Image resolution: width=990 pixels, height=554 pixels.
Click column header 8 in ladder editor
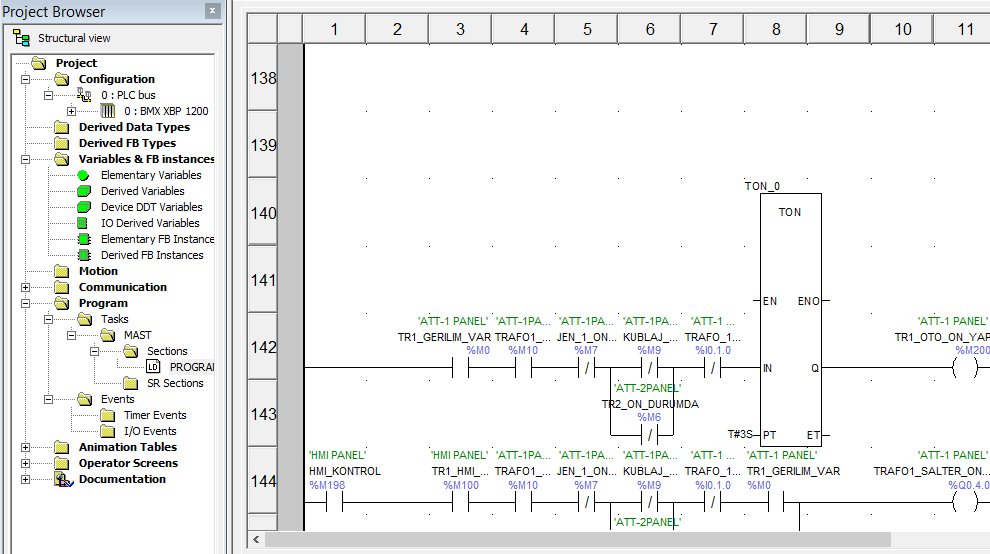click(x=776, y=29)
